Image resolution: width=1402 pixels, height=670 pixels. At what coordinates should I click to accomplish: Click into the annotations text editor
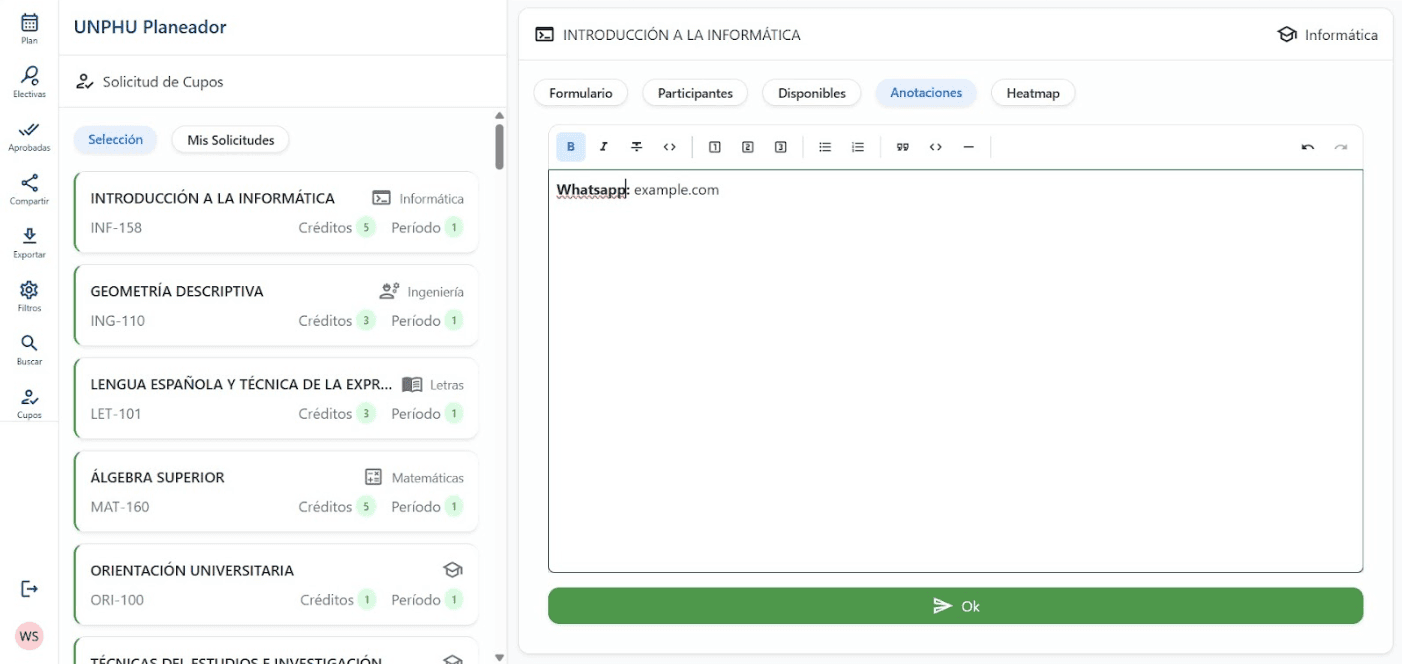[955, 371]
